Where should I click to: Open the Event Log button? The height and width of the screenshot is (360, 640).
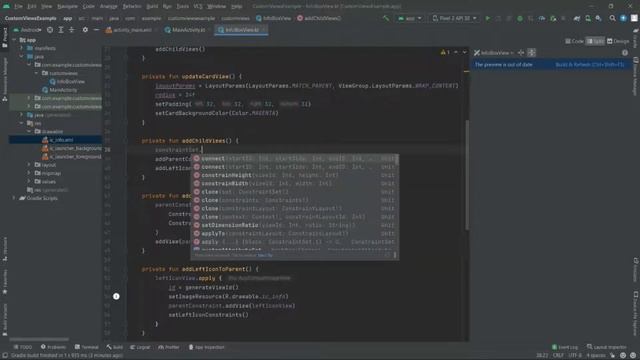tap(564, 347)
